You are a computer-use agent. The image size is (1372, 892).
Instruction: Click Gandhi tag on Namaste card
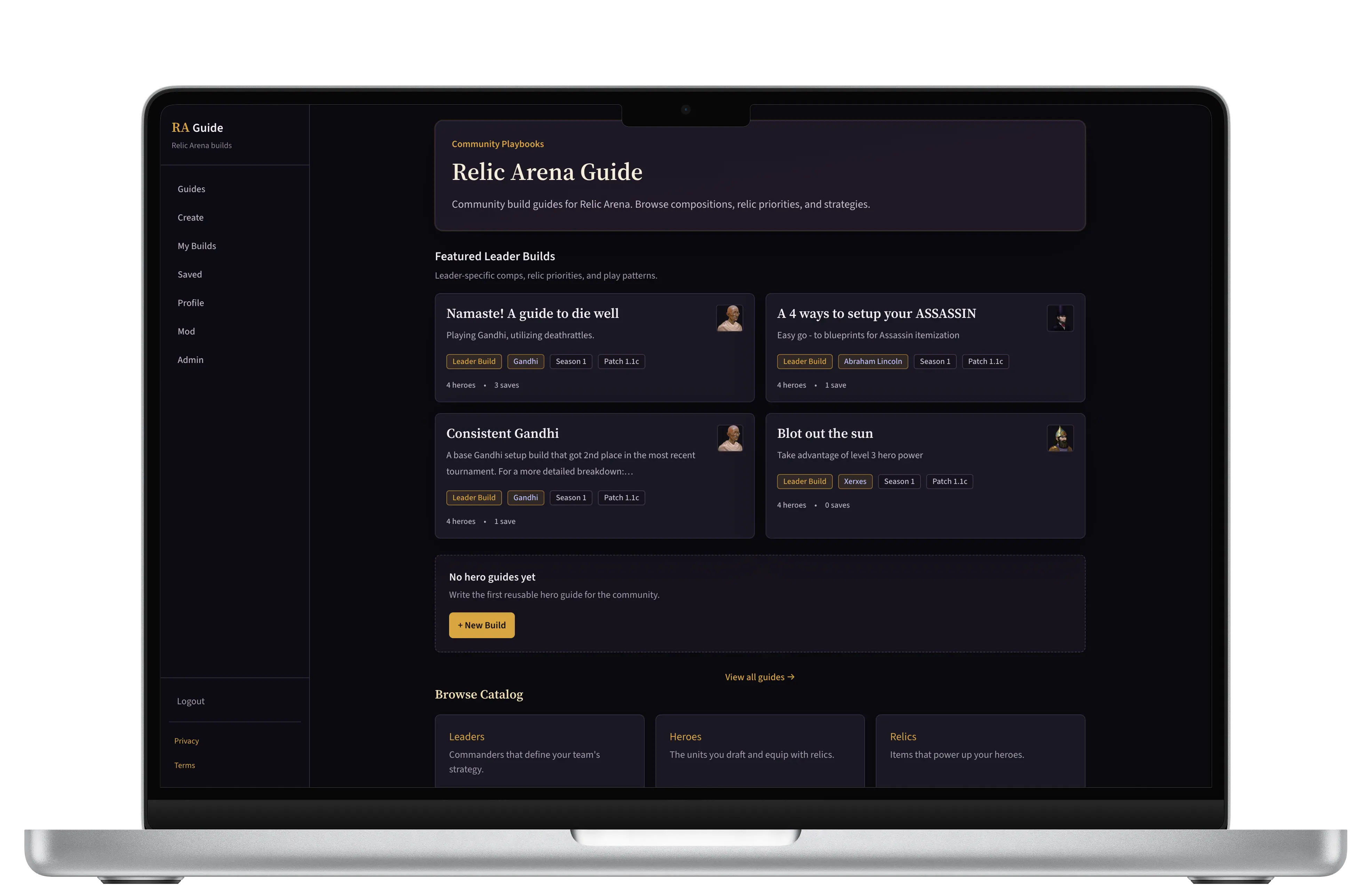pyautogui.click(x=526, y=361)
